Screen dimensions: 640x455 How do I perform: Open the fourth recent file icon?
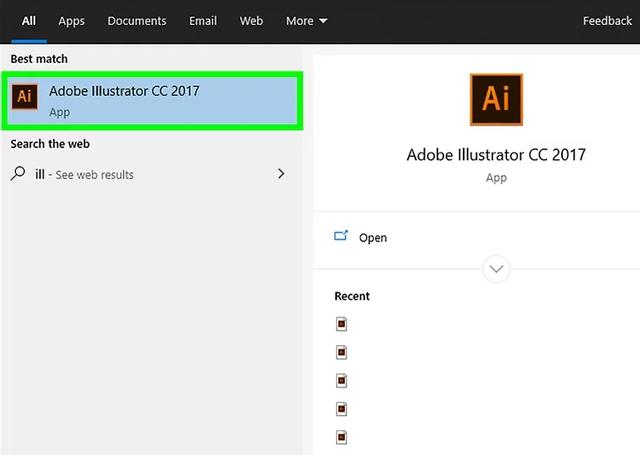pyautogui.click(x=342, y=408)
